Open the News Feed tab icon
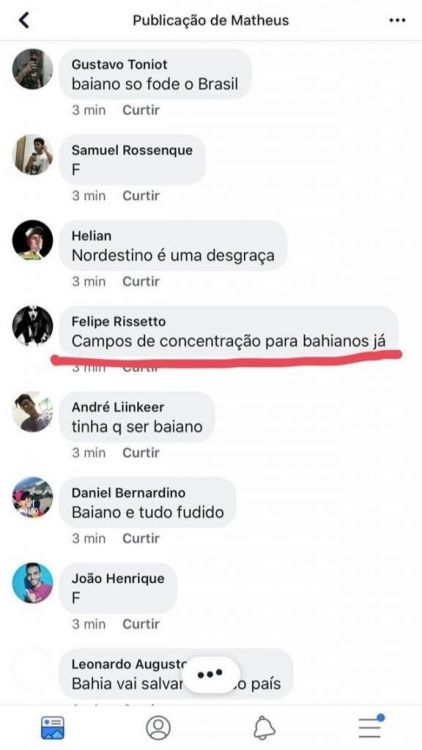This screenshot has height=750, width=422. coord(53,728)
